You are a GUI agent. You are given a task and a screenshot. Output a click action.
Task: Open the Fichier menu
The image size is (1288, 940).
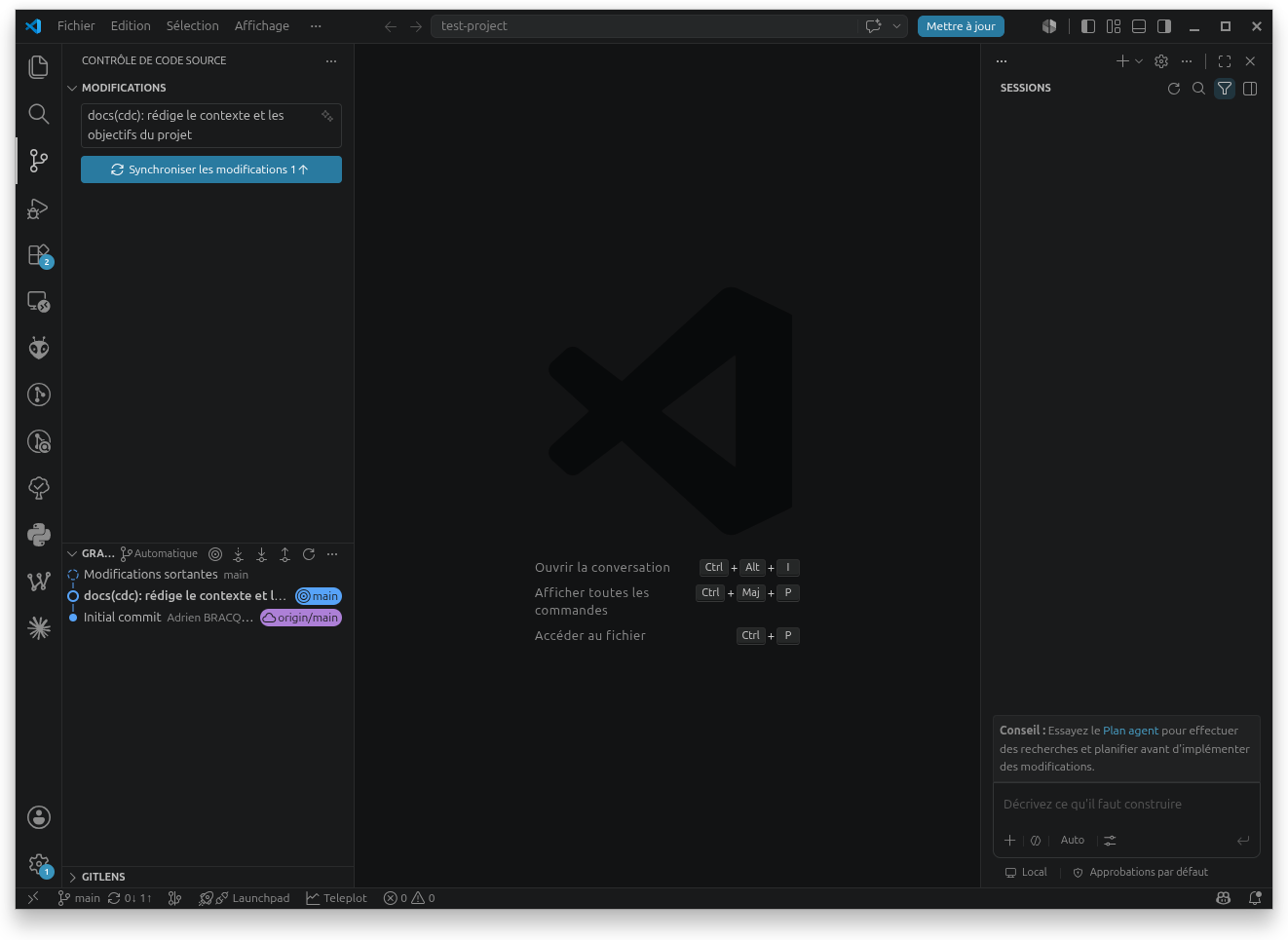(x=76, y=26)
